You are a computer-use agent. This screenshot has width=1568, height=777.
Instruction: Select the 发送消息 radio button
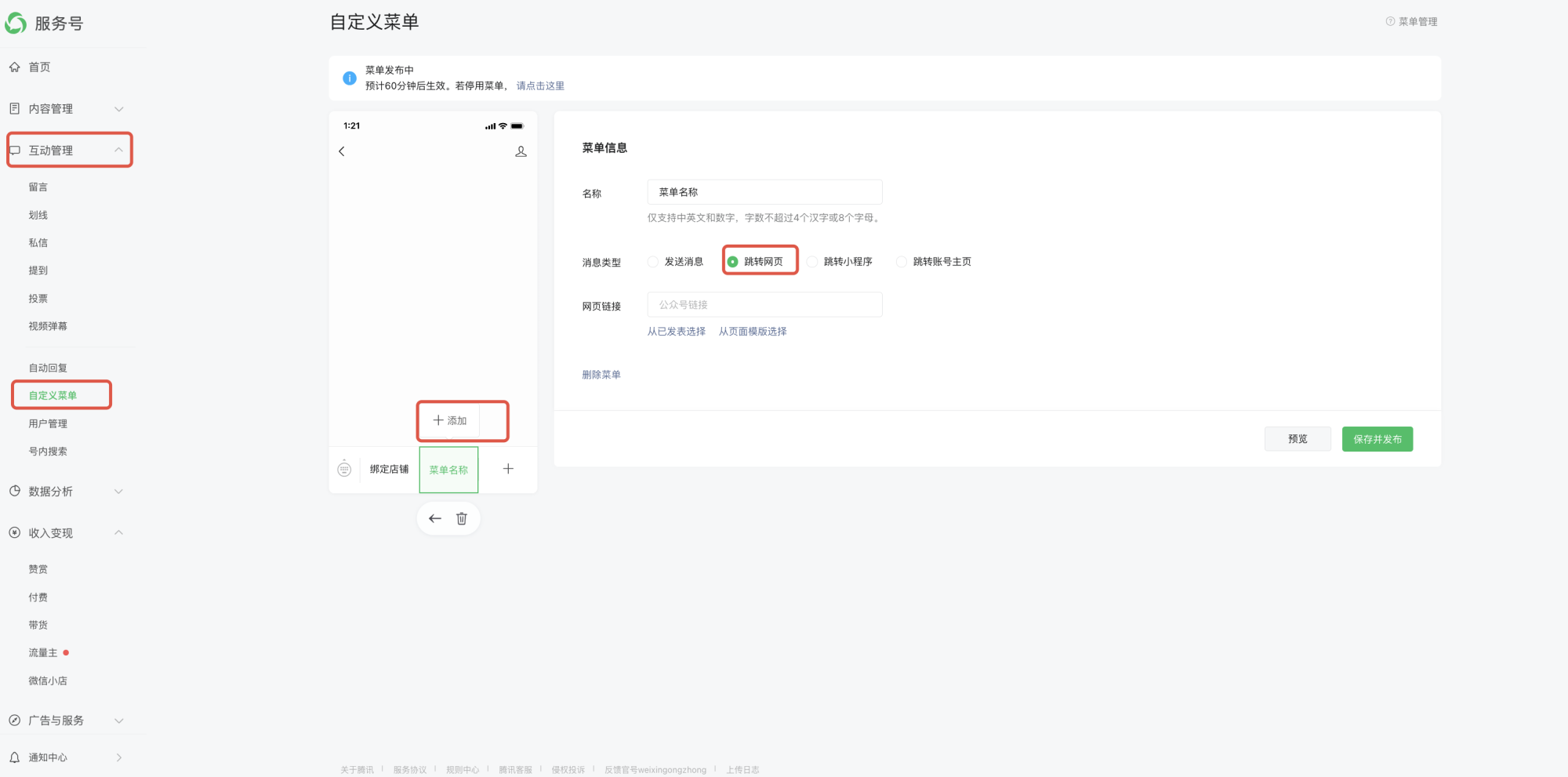coord(653,262)
